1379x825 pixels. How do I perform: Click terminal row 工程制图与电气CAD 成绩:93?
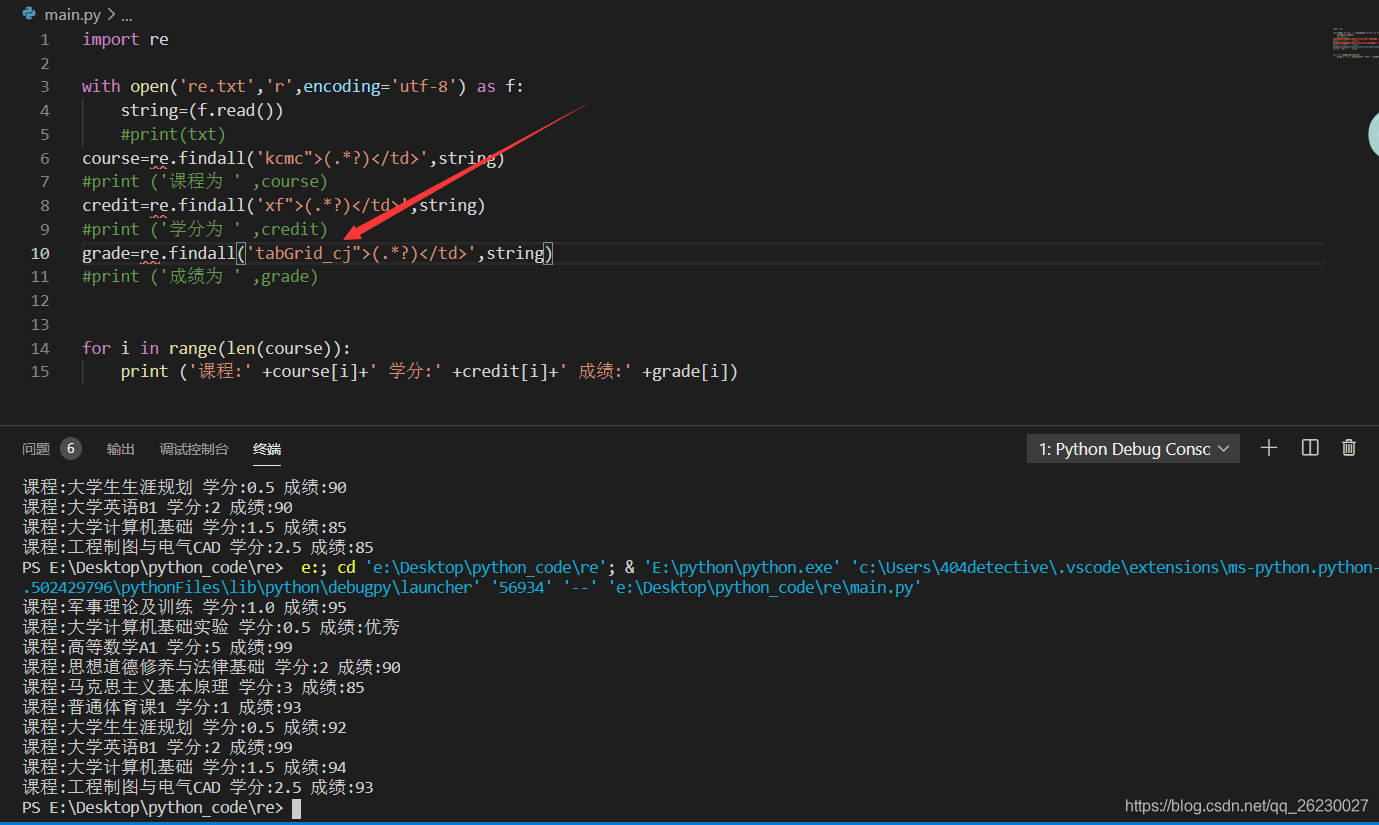coord(198,787)
